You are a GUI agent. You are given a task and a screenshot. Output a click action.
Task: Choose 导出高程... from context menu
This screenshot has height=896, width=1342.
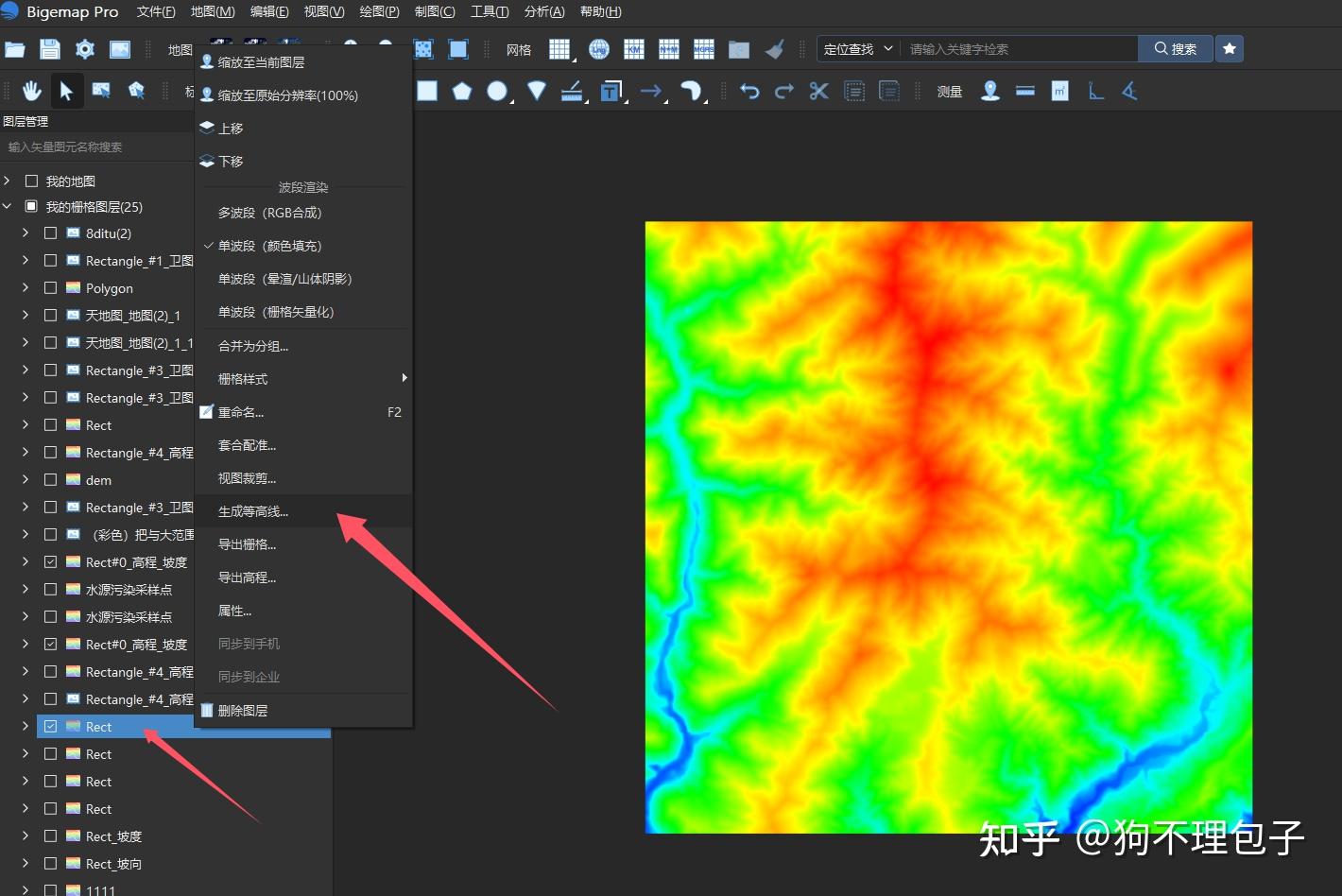coord(303,577)
